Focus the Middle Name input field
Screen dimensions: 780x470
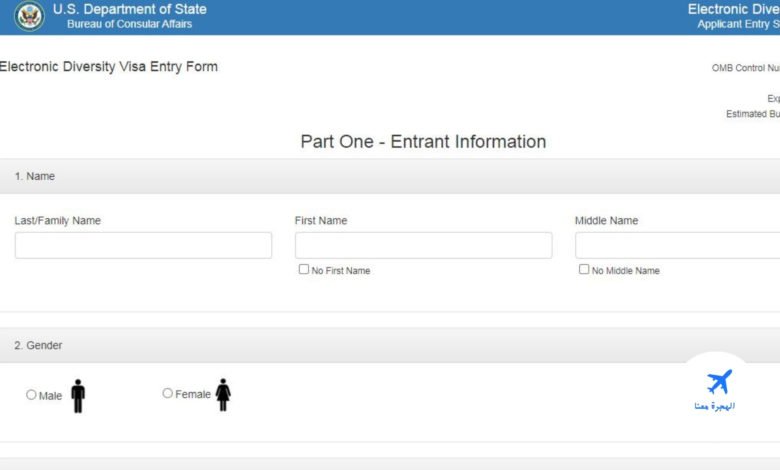click(678, 245)
